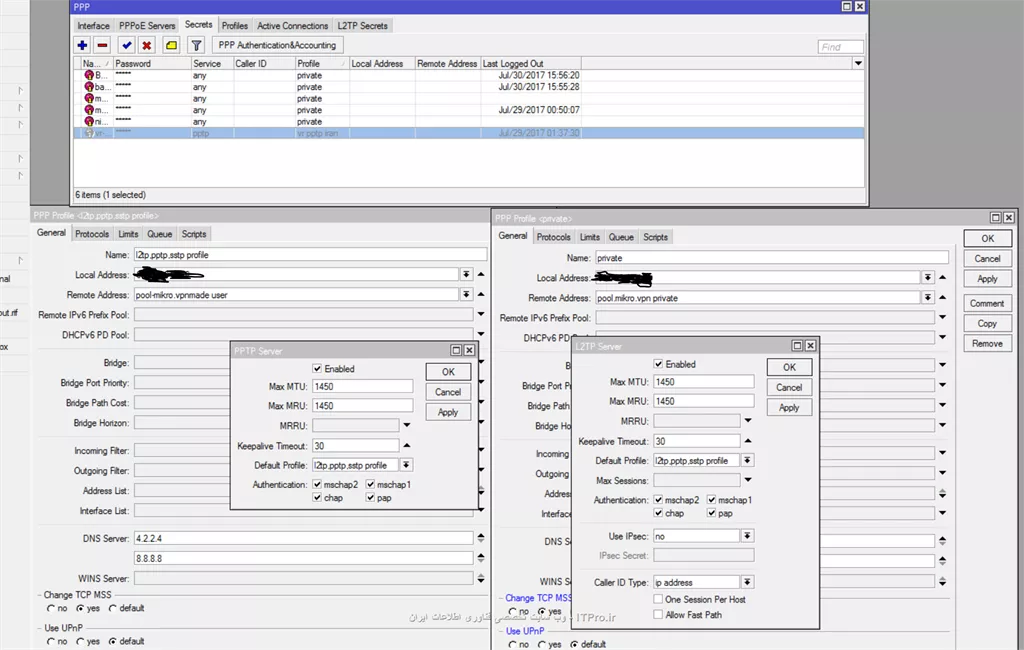Click the red minus Remove secret icon
1024x650 pixels.
click(103, 45)
